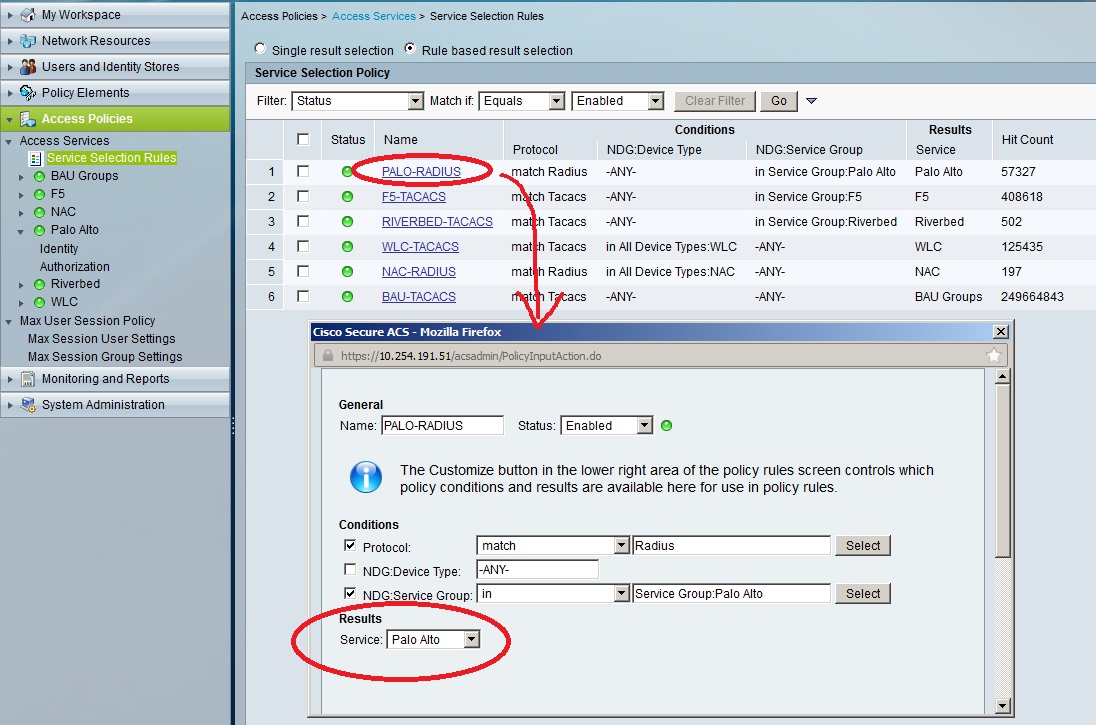Screen dimensions: 1096x725
Task: Click Select button for Protocol condition
Action: tap(863, 545)
